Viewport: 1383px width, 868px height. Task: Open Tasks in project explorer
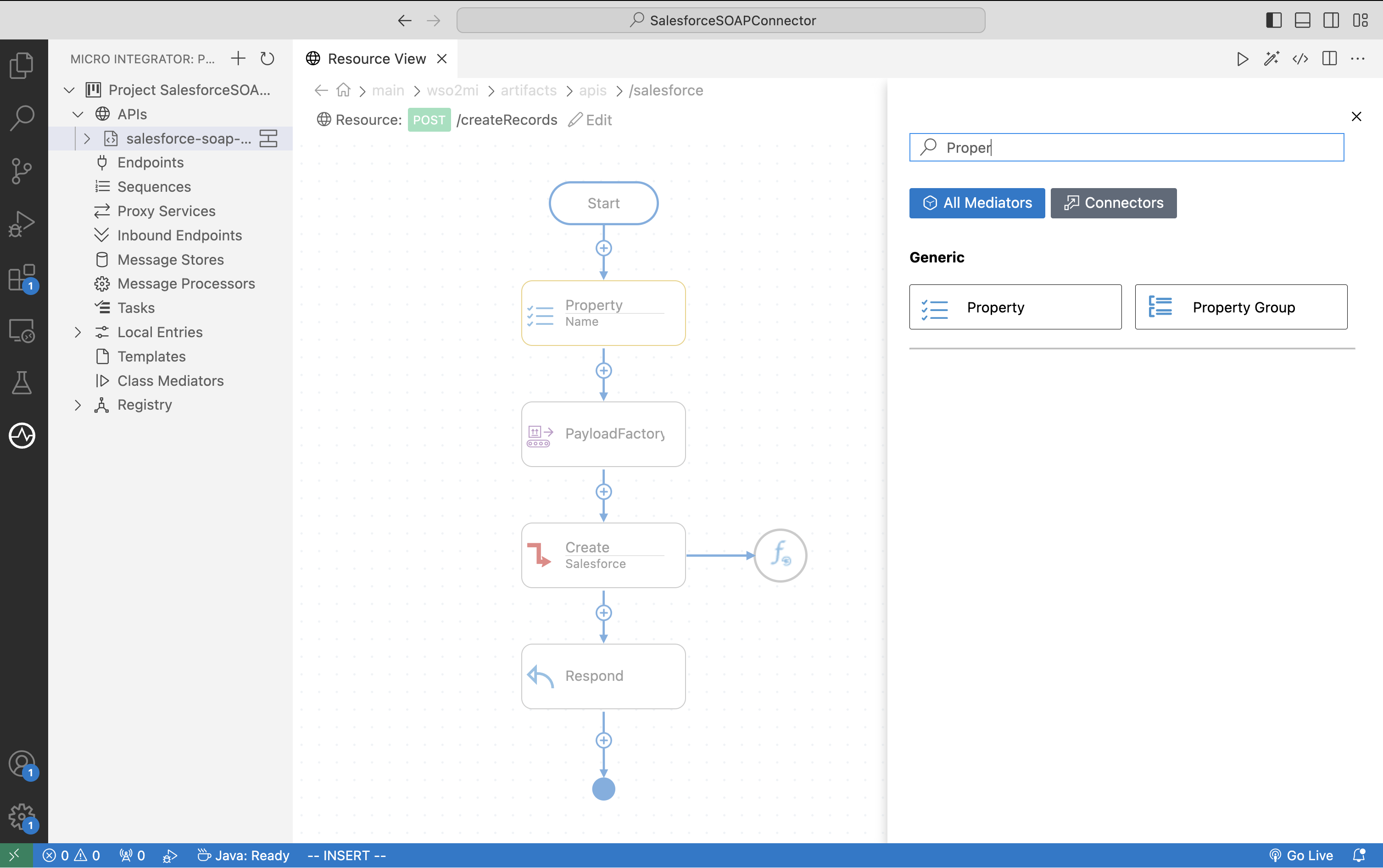click(x=136, y=308)
